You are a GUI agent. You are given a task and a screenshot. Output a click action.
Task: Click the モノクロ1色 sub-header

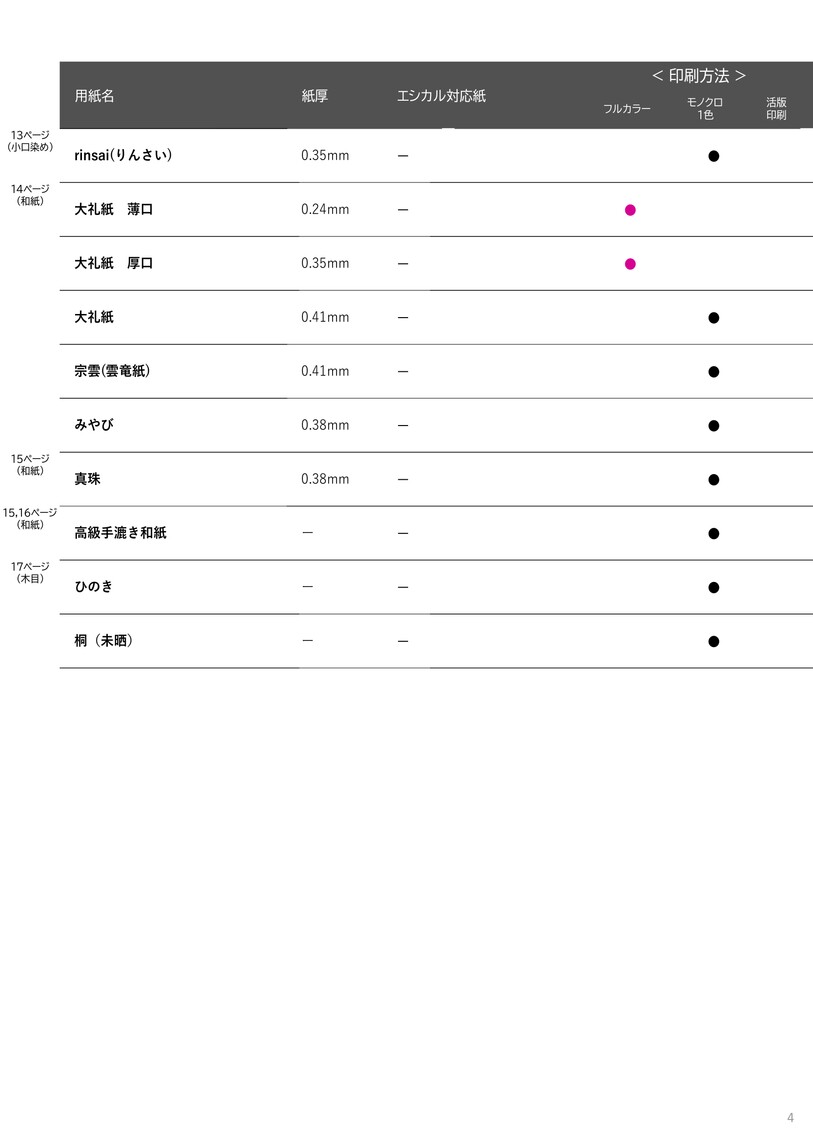705,109
